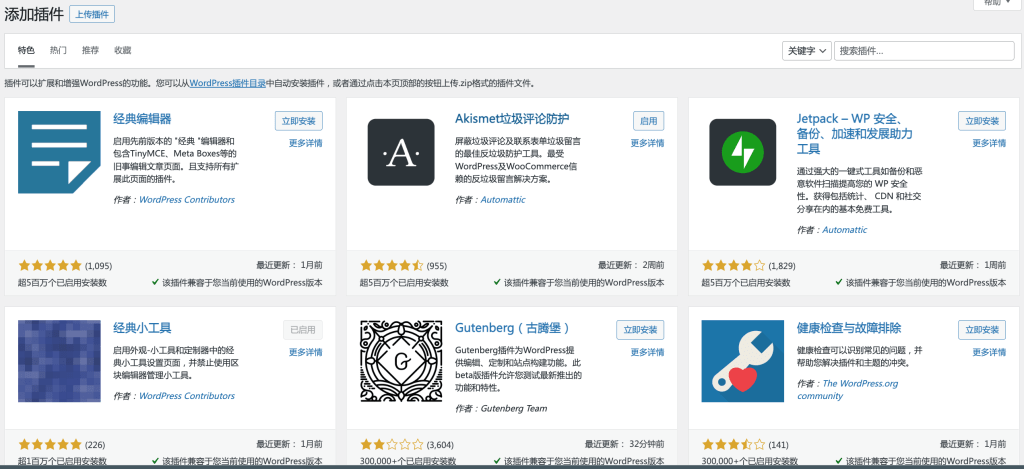Click the 帮助 help tab at top right

[996, 3]
